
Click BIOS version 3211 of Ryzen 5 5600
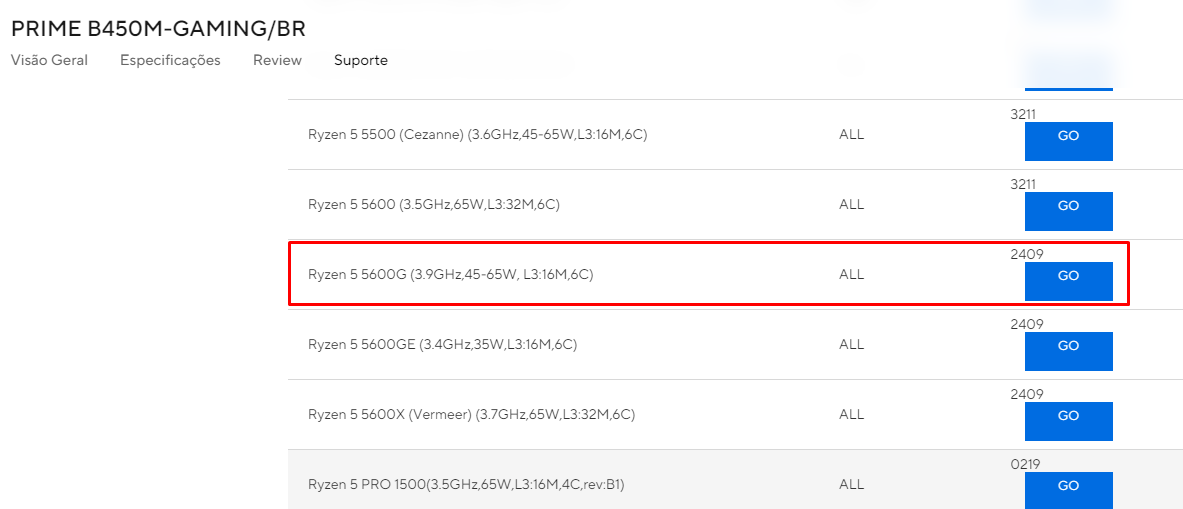(x=1022, y=184)
